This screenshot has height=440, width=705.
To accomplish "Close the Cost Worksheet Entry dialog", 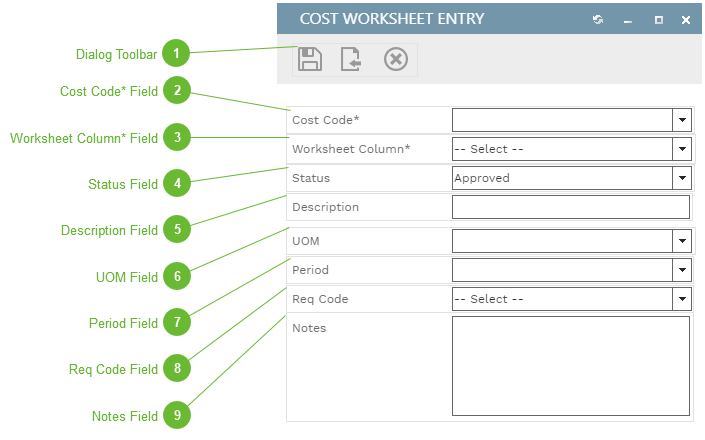I will point(686,20).
